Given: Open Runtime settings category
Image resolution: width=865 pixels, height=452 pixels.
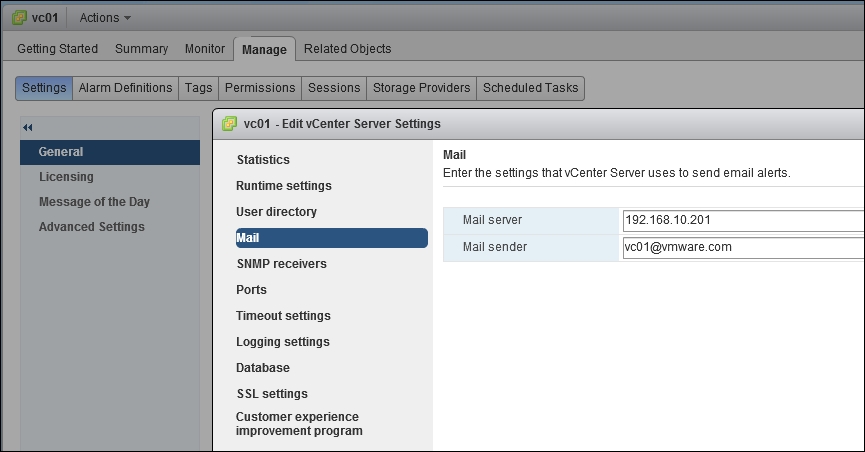Looking at the screenshot, I should coord(284,185).
